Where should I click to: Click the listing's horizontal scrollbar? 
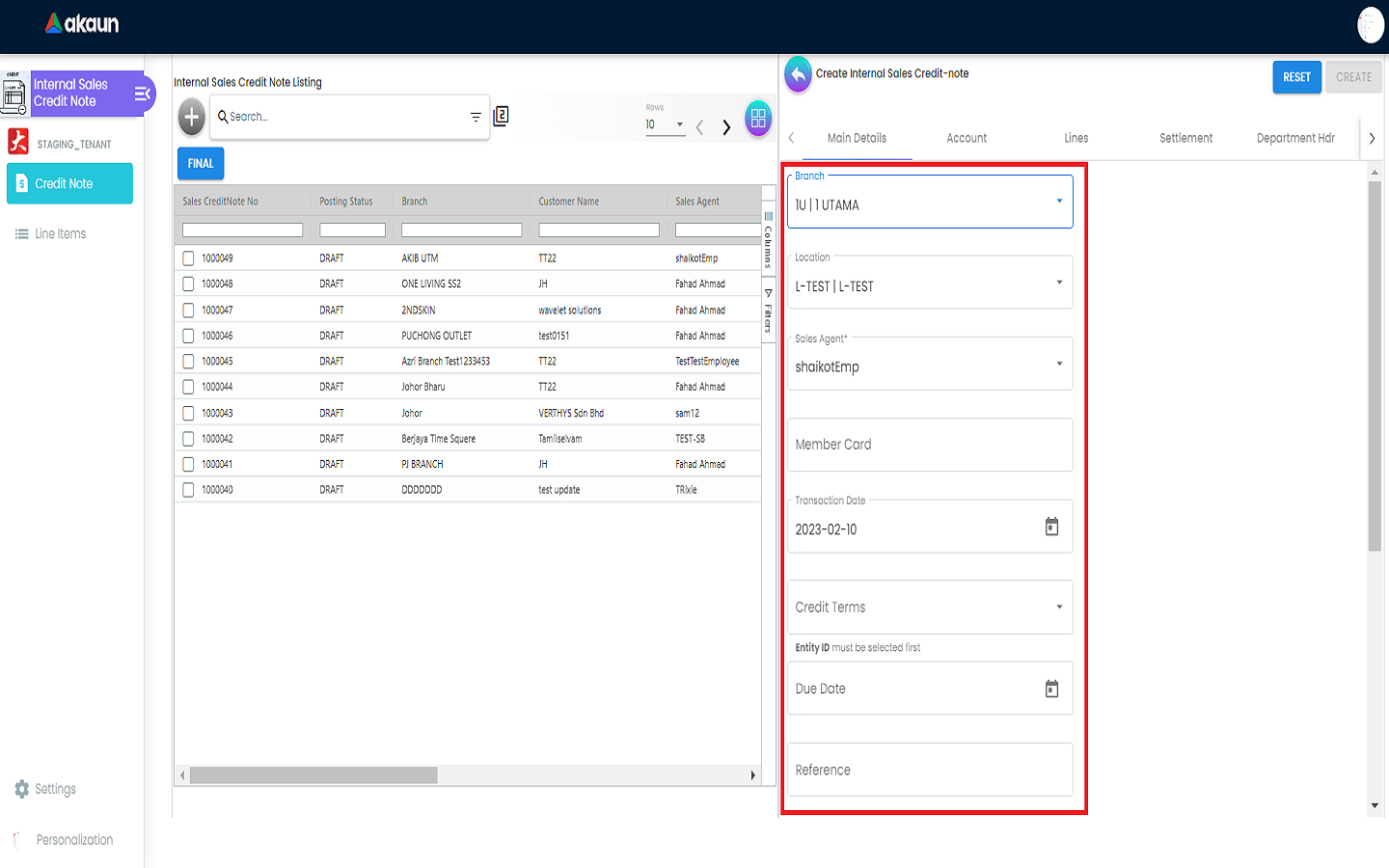pyautogui.click(x=313, y=775)
